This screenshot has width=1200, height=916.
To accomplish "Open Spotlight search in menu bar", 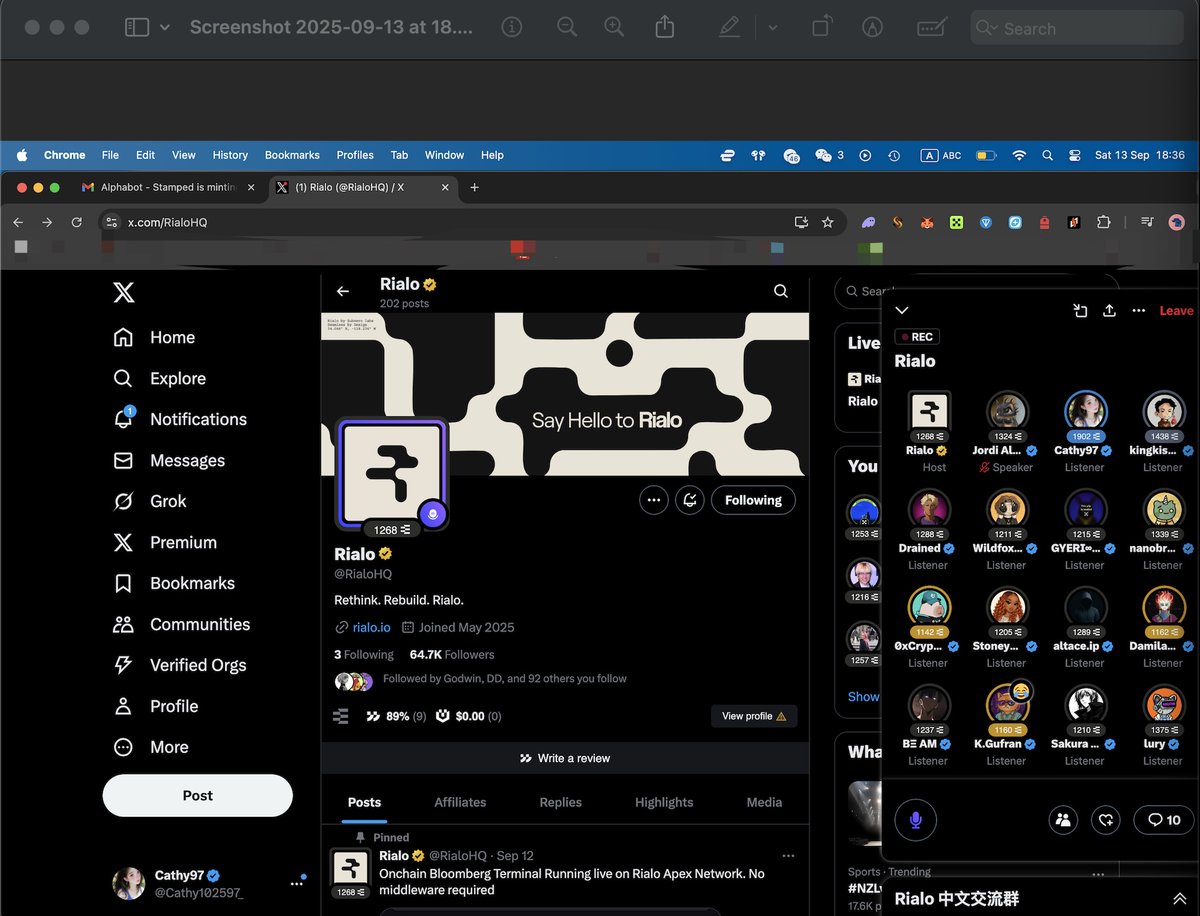I will click(x=1047, y=155).
